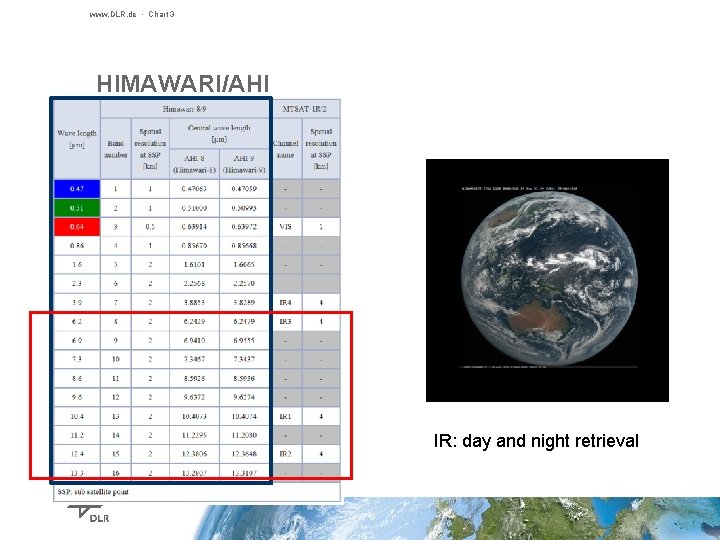Select the 'MTSAT-1R/2' table header
Viewport: 720px width, 540px height.
tap(304, 109)
